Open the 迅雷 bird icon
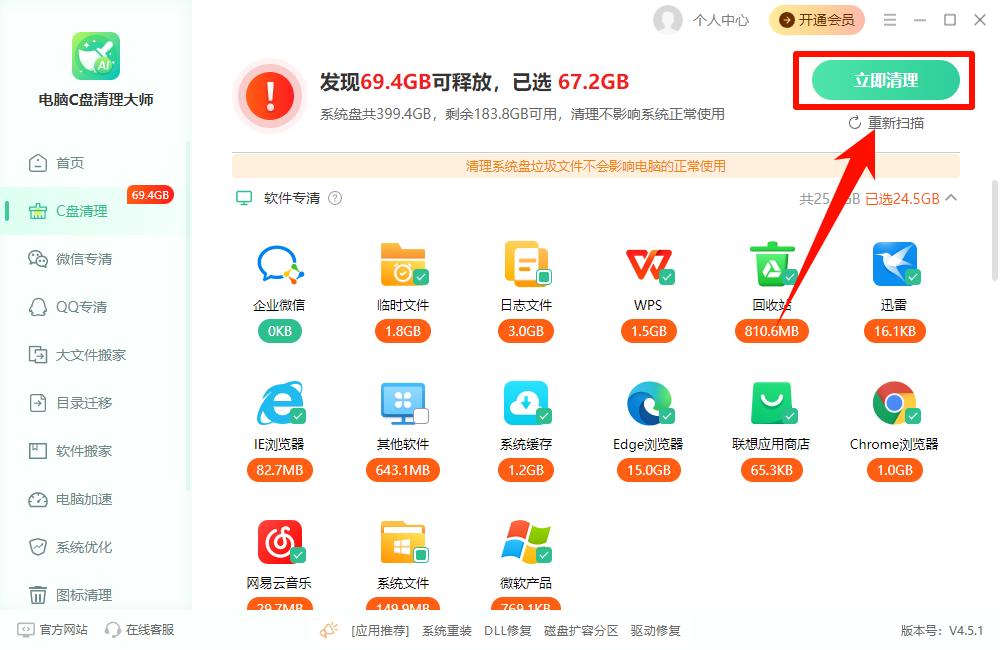The image size is (1000, 650). 895,264
